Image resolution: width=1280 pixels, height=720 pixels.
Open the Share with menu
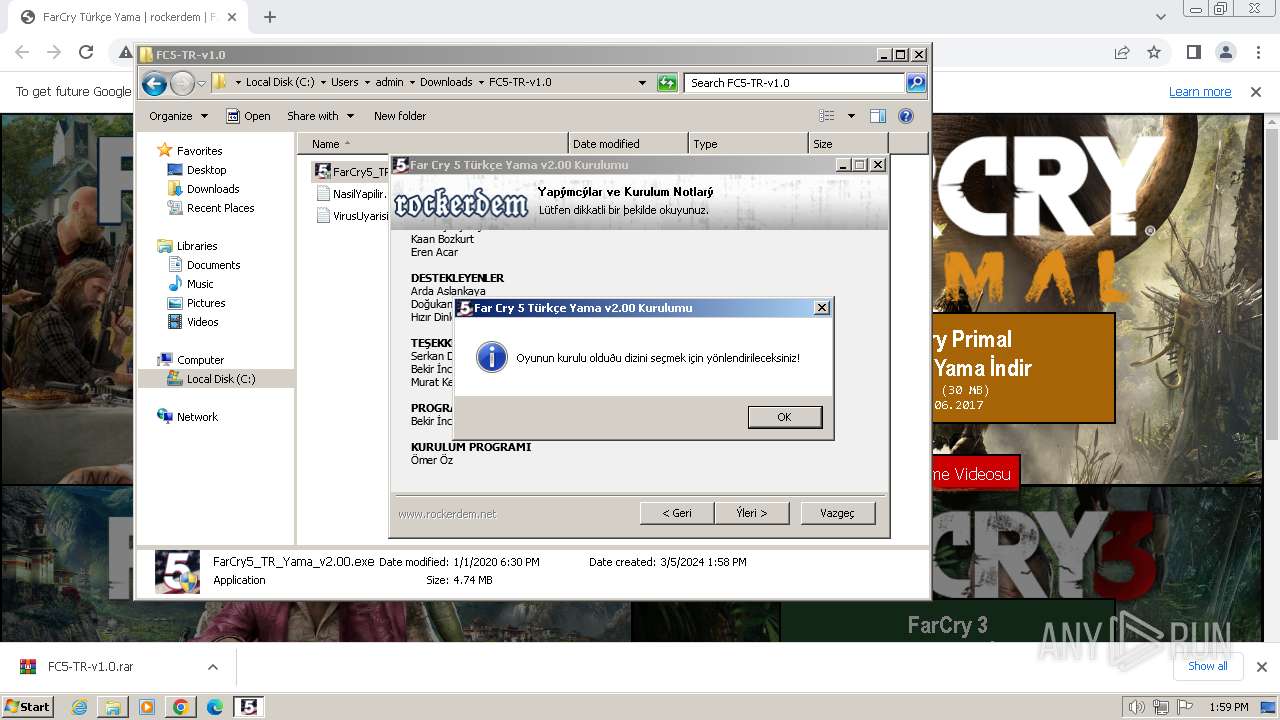(320, 116)
